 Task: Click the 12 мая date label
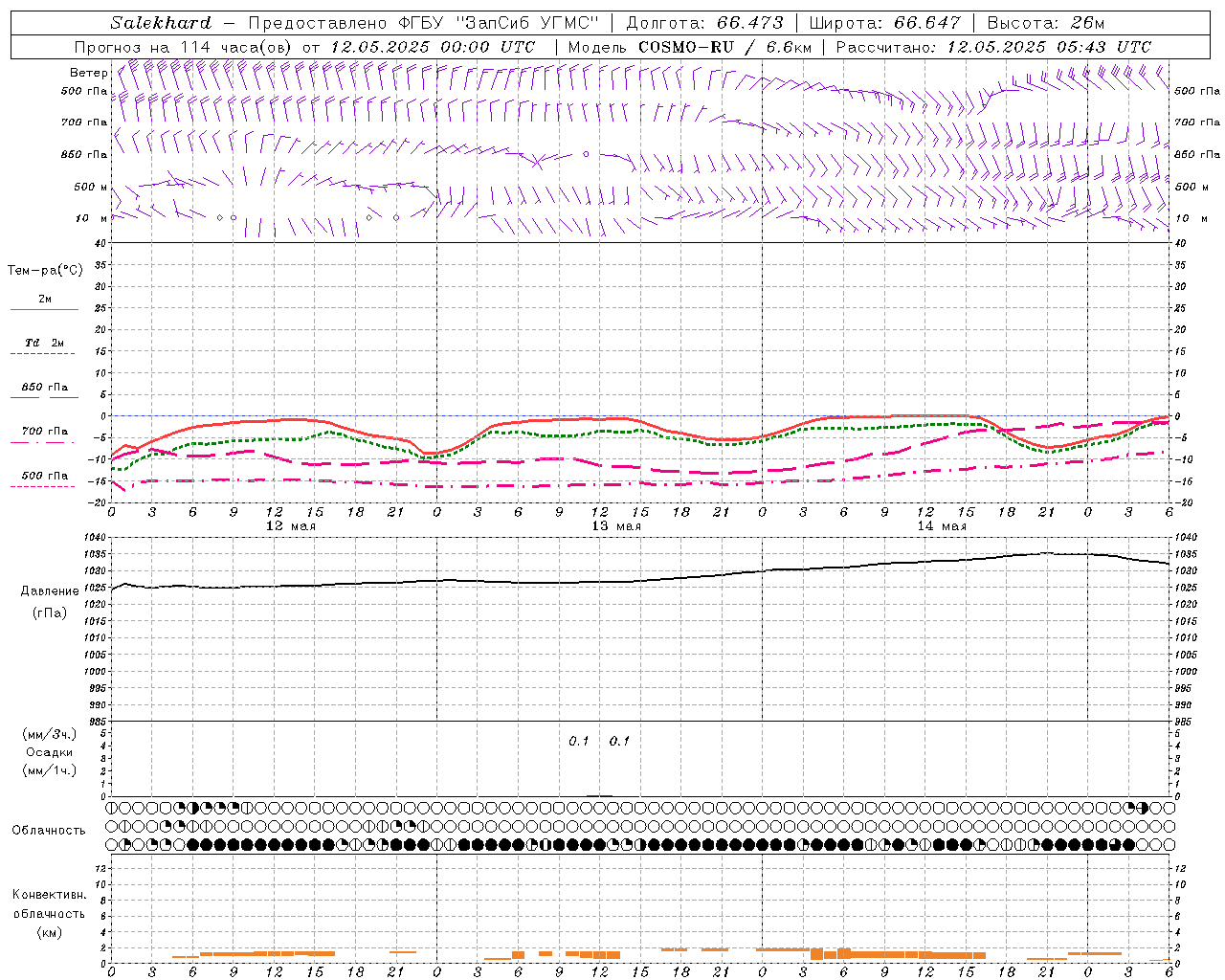291,526
